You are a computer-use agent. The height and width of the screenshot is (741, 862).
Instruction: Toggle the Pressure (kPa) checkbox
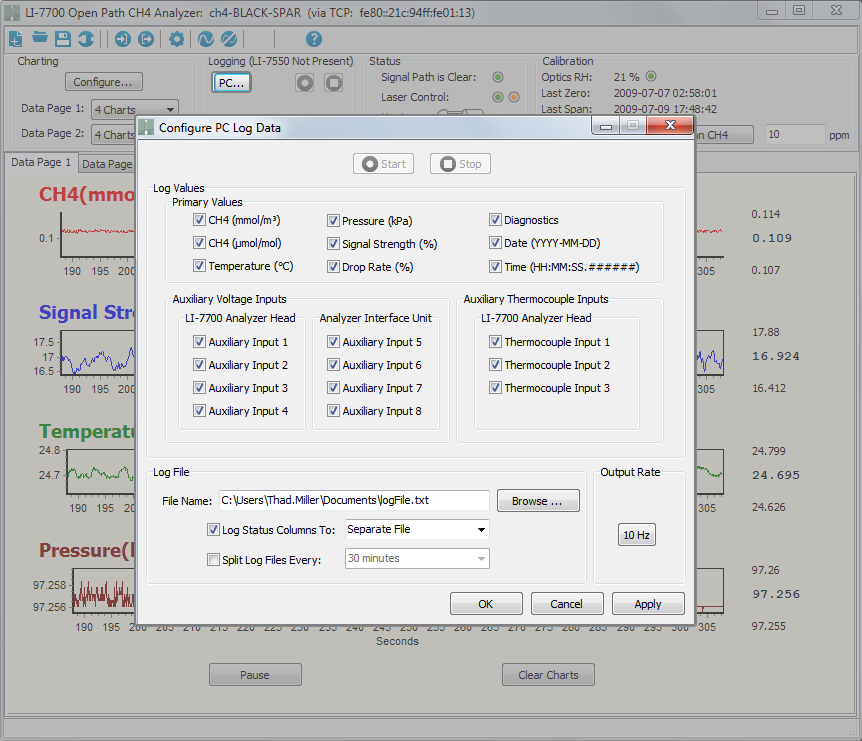point(333,221)
